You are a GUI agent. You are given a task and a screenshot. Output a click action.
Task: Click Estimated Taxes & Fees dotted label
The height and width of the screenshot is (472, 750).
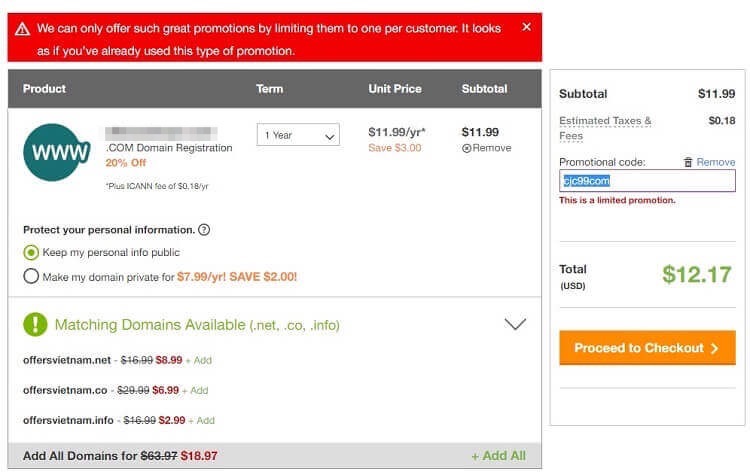coord(605,128)
